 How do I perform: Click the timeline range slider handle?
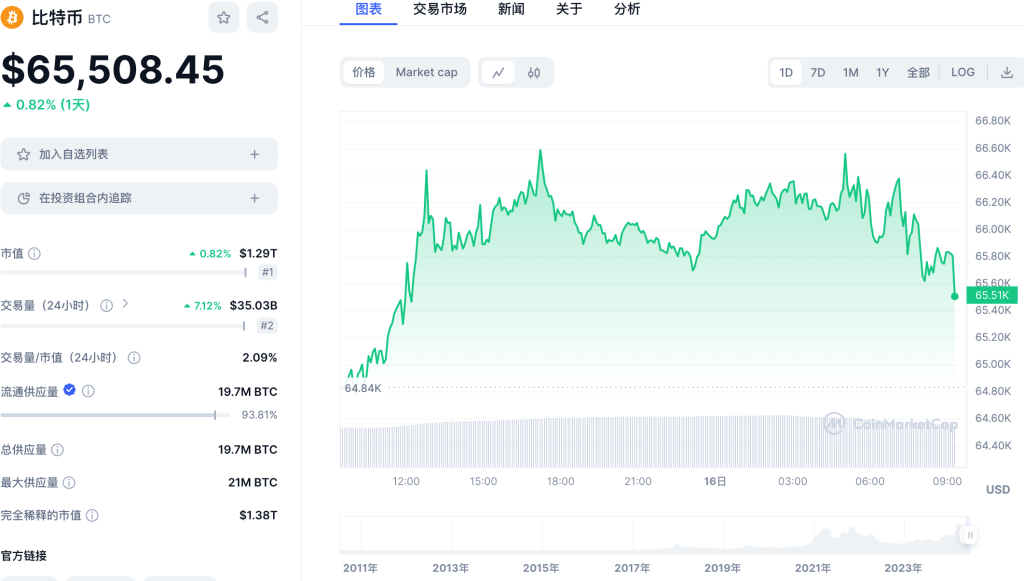tap(968, 535)
